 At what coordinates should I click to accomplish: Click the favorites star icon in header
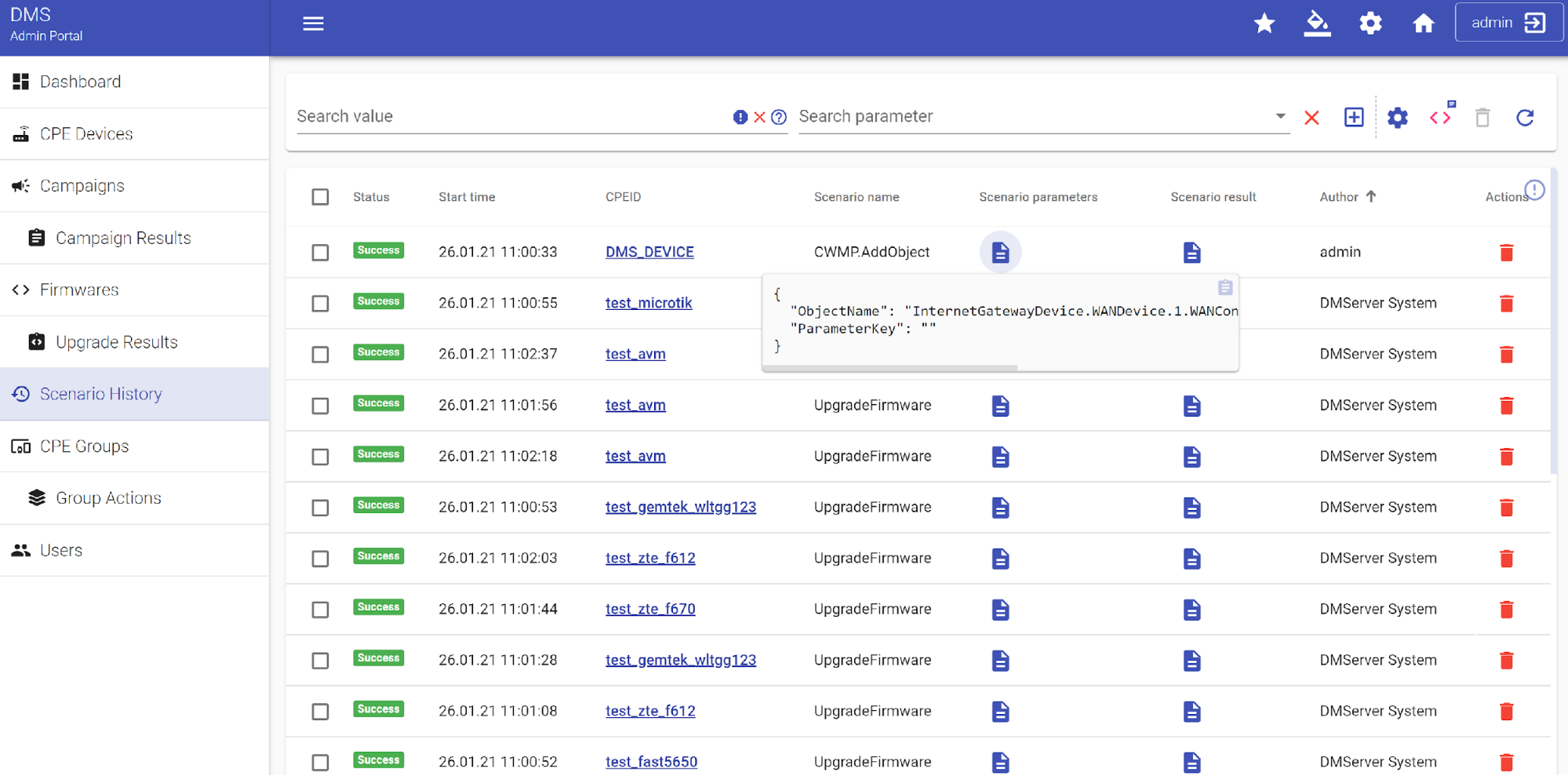pos(1264,24)
